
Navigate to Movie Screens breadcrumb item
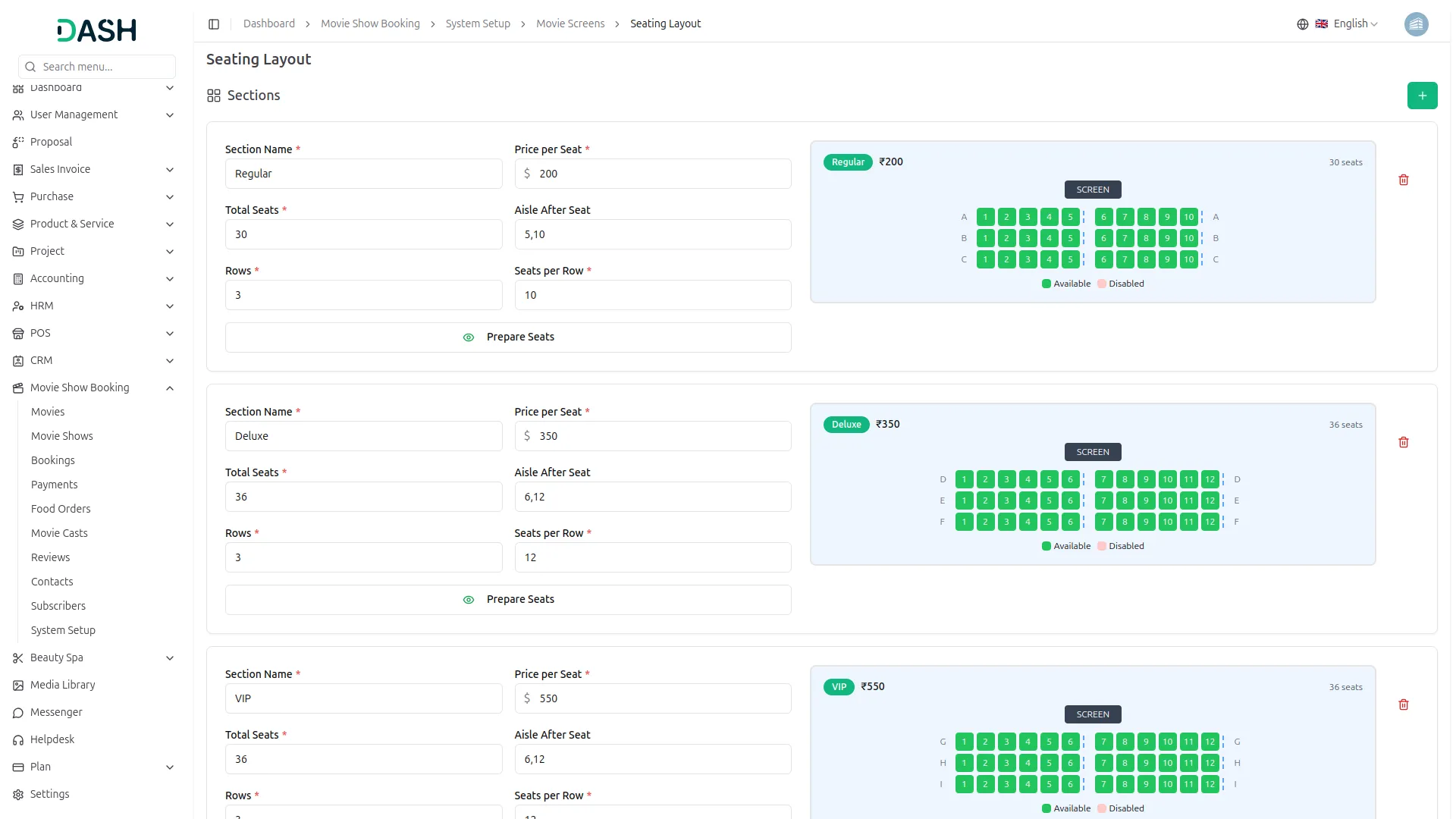570,24
